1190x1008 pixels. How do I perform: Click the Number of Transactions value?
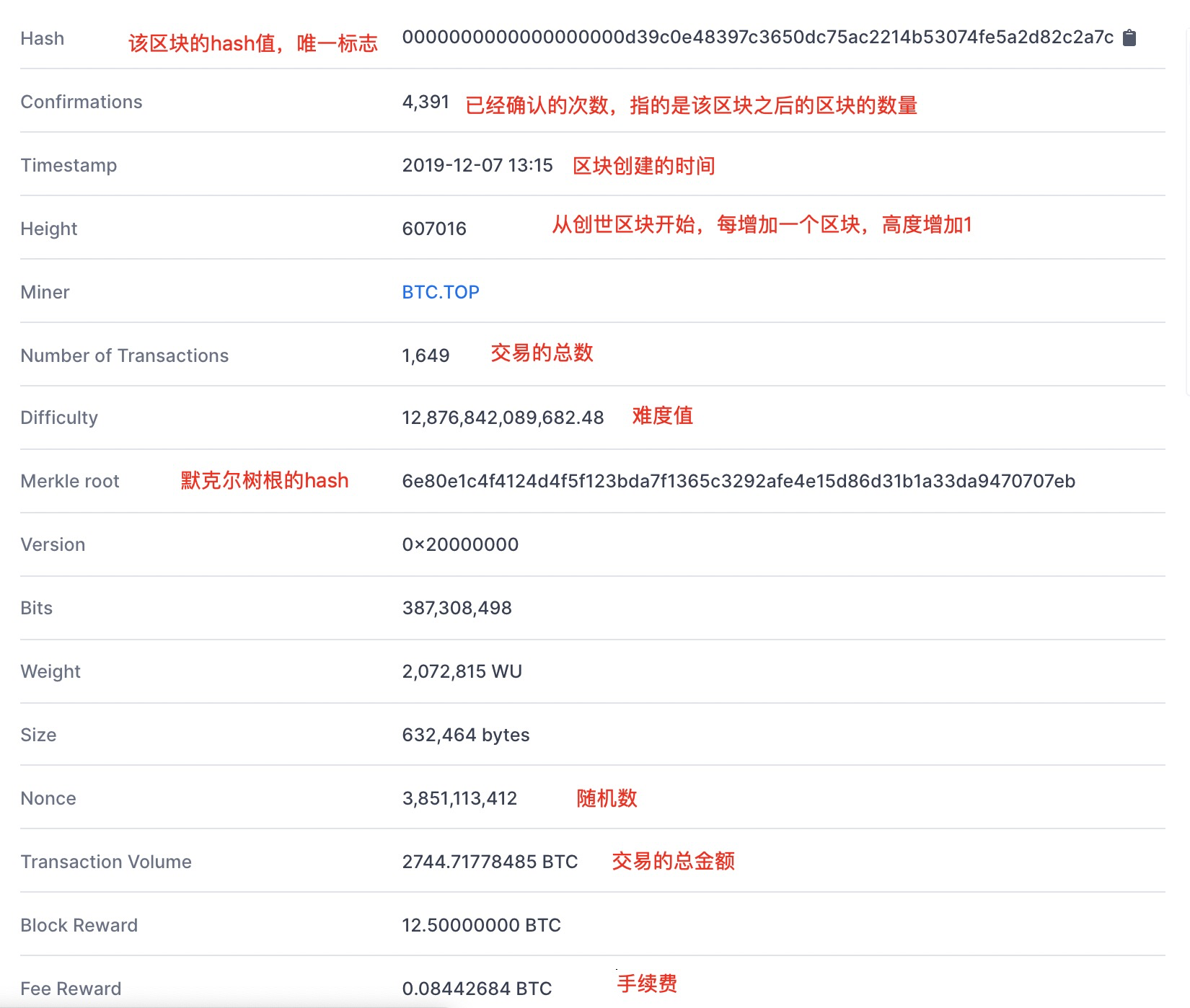[426, 355]
